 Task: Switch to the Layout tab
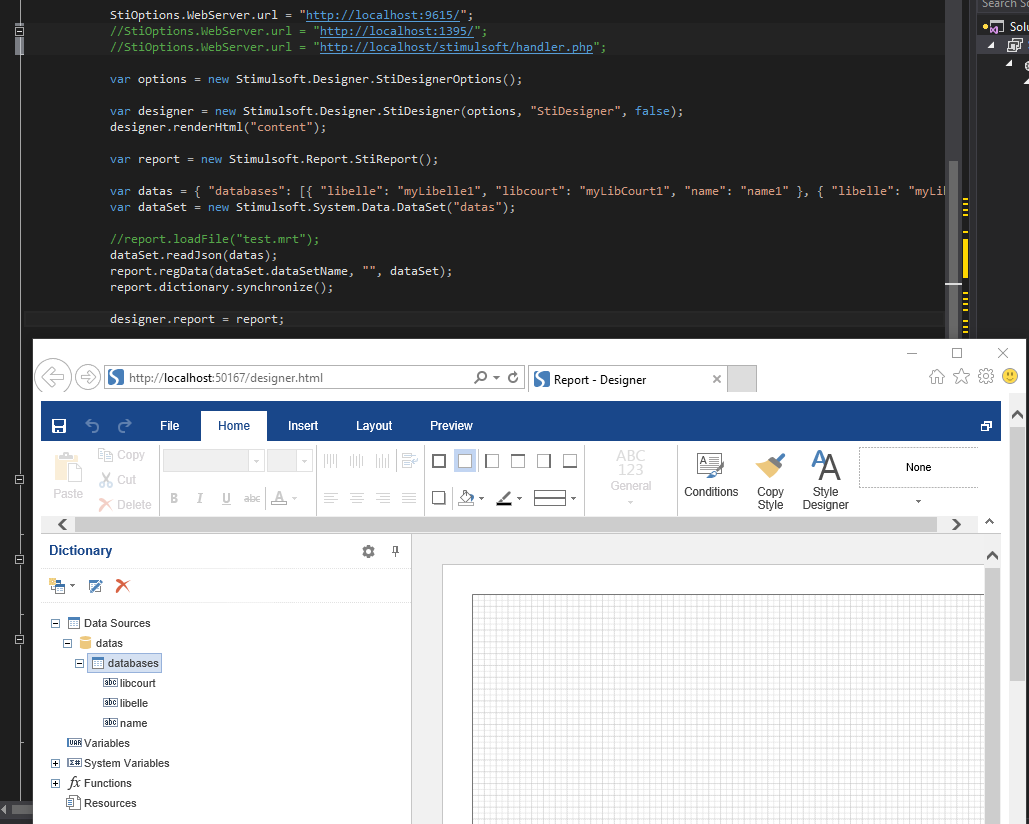point(374,426)
